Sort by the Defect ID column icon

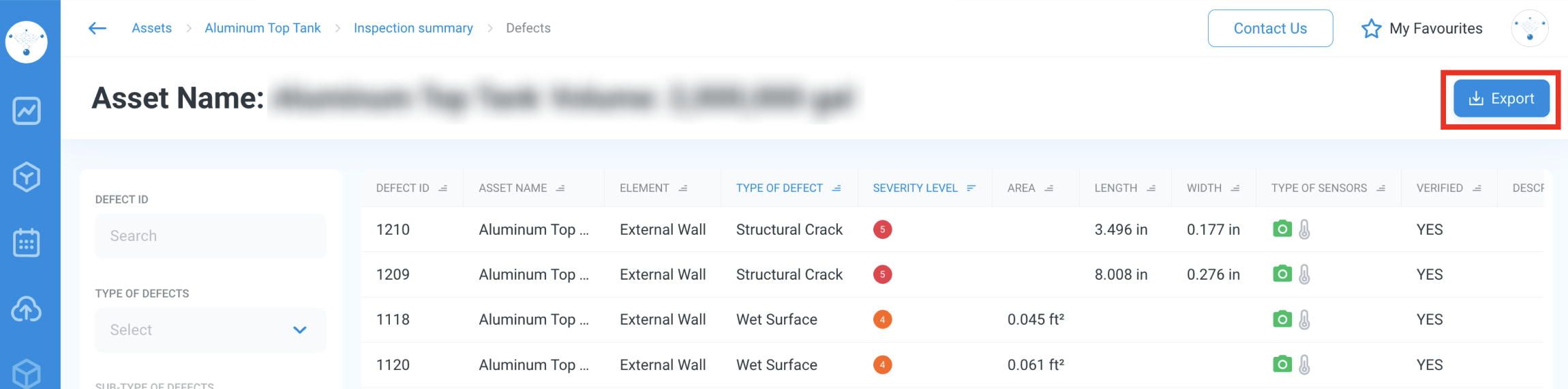click(443, 188)
